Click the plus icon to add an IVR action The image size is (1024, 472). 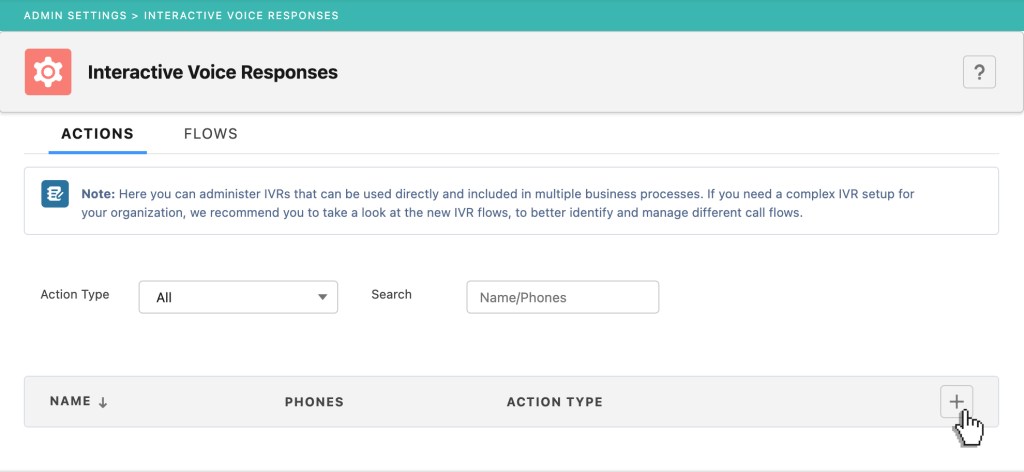956,401
